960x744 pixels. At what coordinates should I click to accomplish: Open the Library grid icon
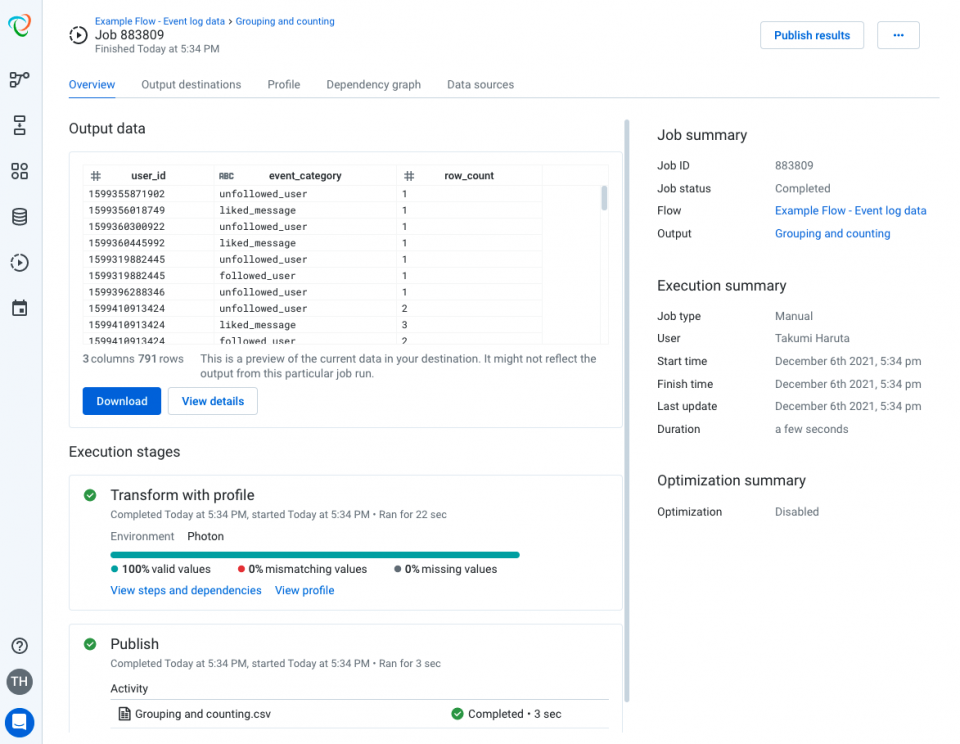click(x=20, y=171)
